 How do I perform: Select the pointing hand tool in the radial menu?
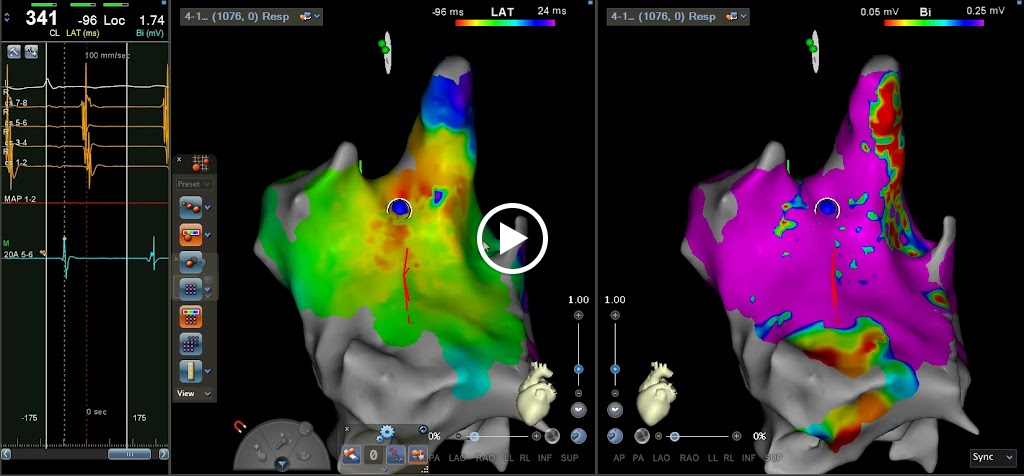tap(261, 454)
